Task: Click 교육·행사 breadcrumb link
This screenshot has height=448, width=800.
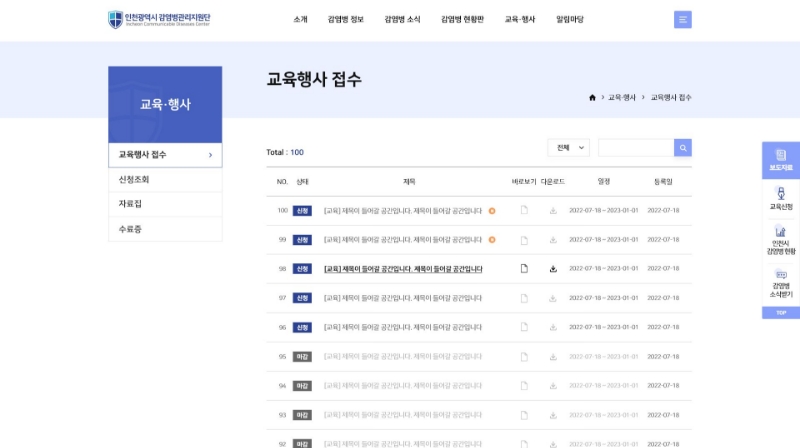Action: [622, 97]
